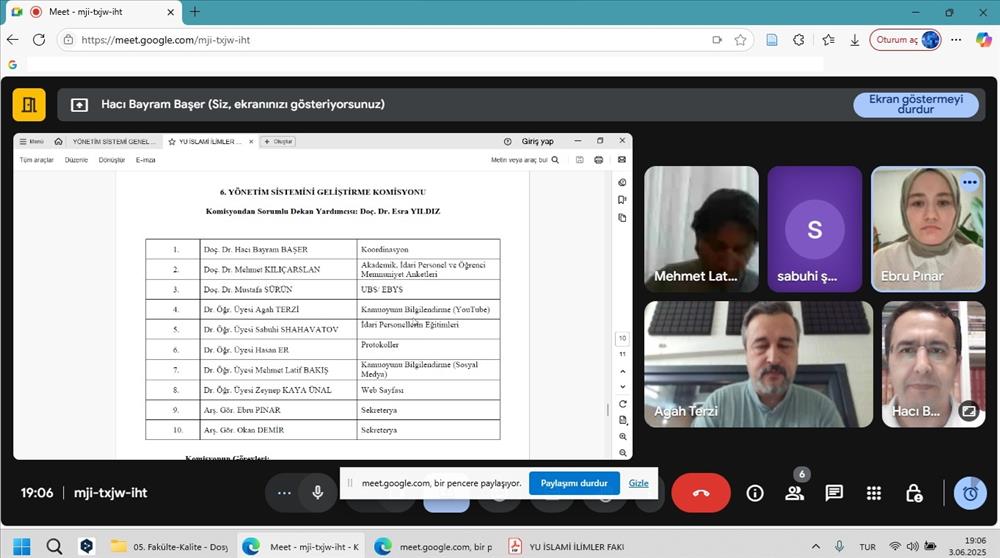Click the search magnifier in PDF toolbar
Image resolution: width=1000 pixels, height=558 pixels.
[x=555, y=160]
